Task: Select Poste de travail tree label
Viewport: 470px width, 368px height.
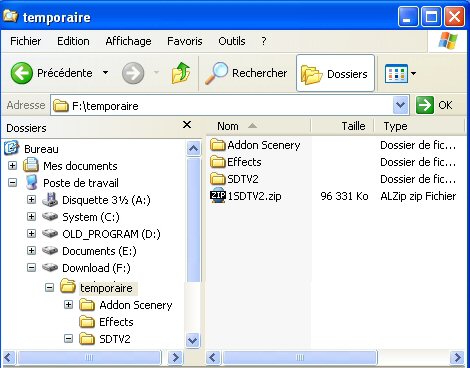Action: [x=81, y=183]
